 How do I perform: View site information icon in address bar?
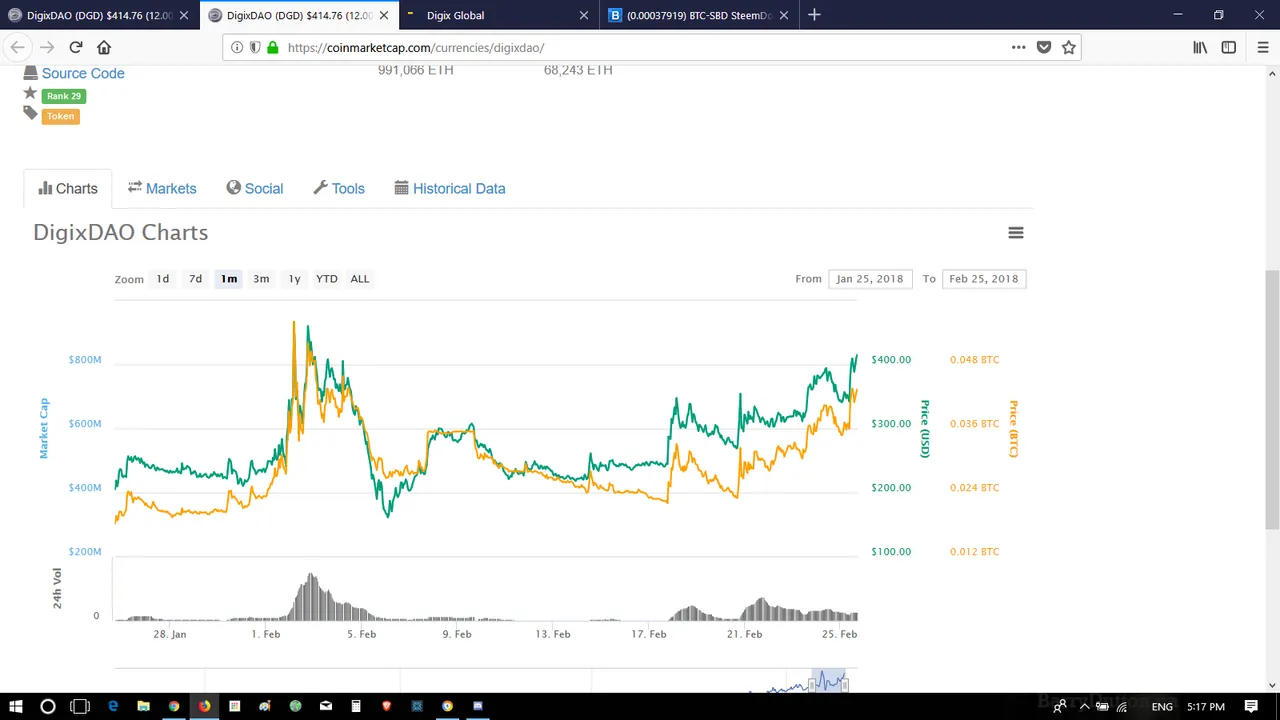(236, 47)
